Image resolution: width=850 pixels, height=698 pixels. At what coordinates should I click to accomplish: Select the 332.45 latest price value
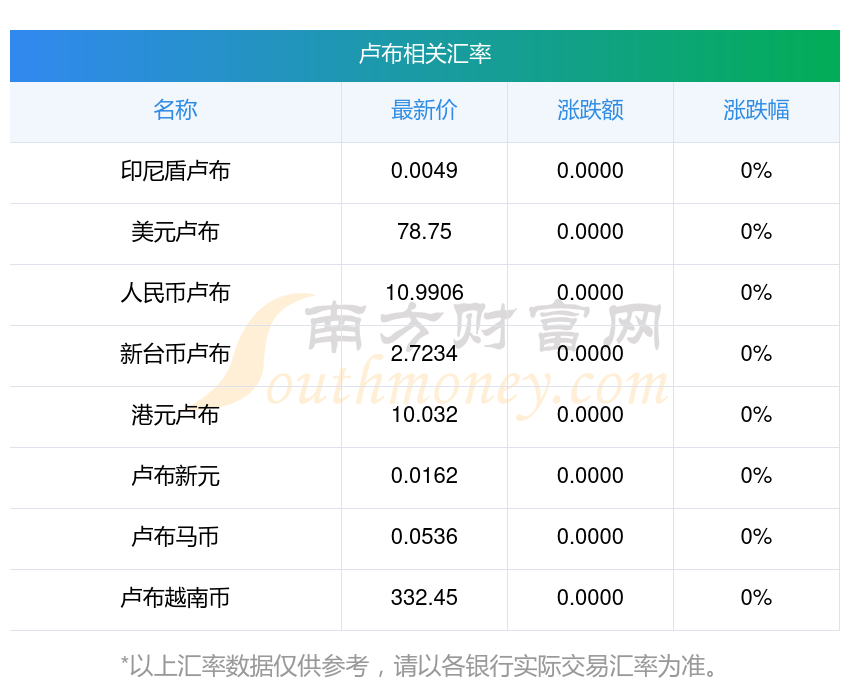coord(424,598)
